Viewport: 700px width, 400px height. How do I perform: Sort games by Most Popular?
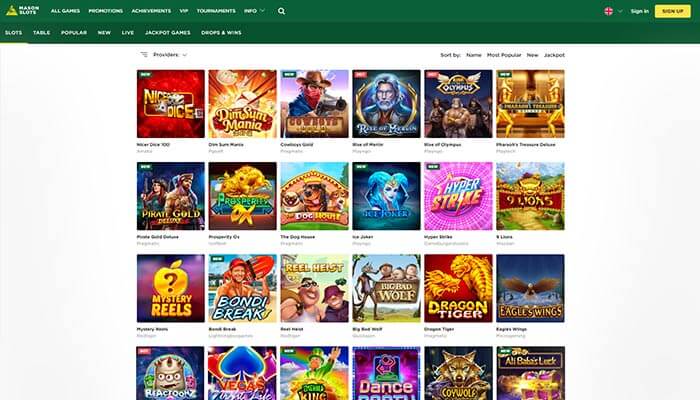(504, 55)
